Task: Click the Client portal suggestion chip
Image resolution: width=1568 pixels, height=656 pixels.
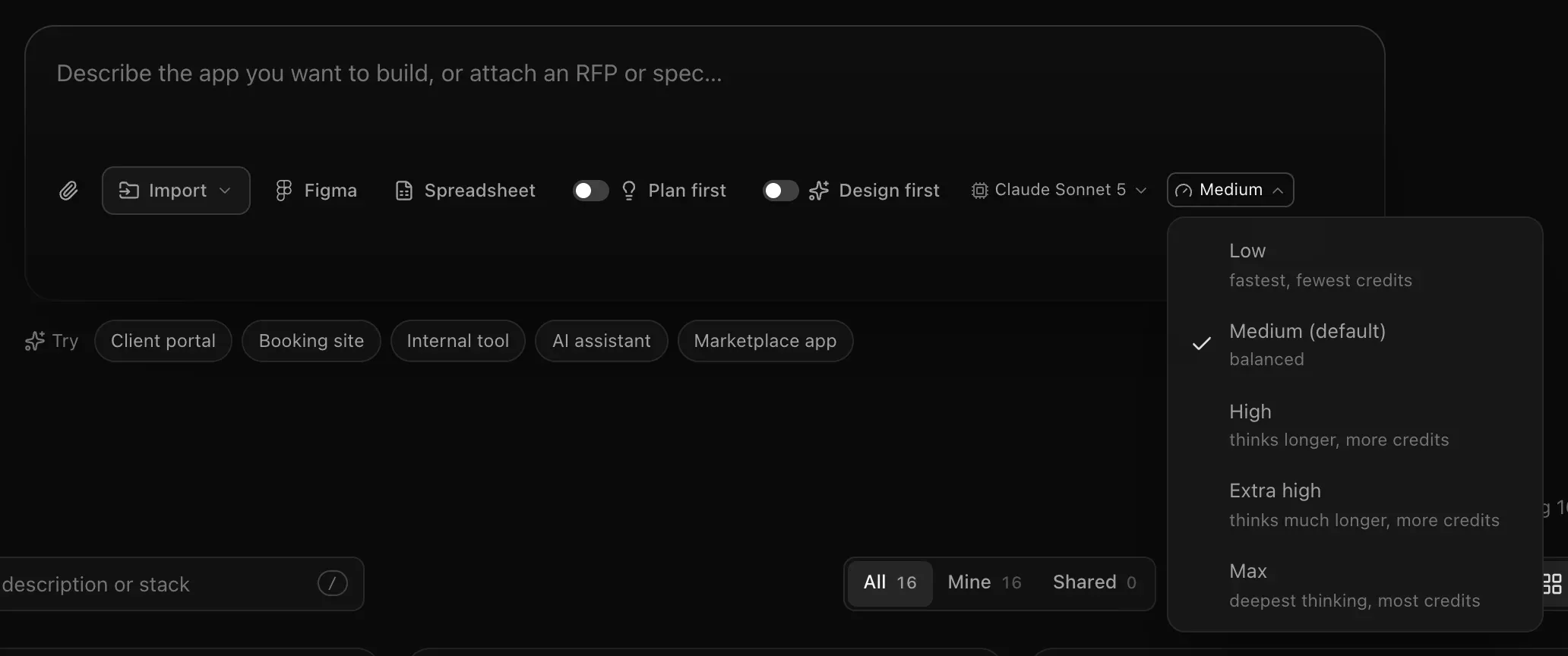Action: coord(163,341)
